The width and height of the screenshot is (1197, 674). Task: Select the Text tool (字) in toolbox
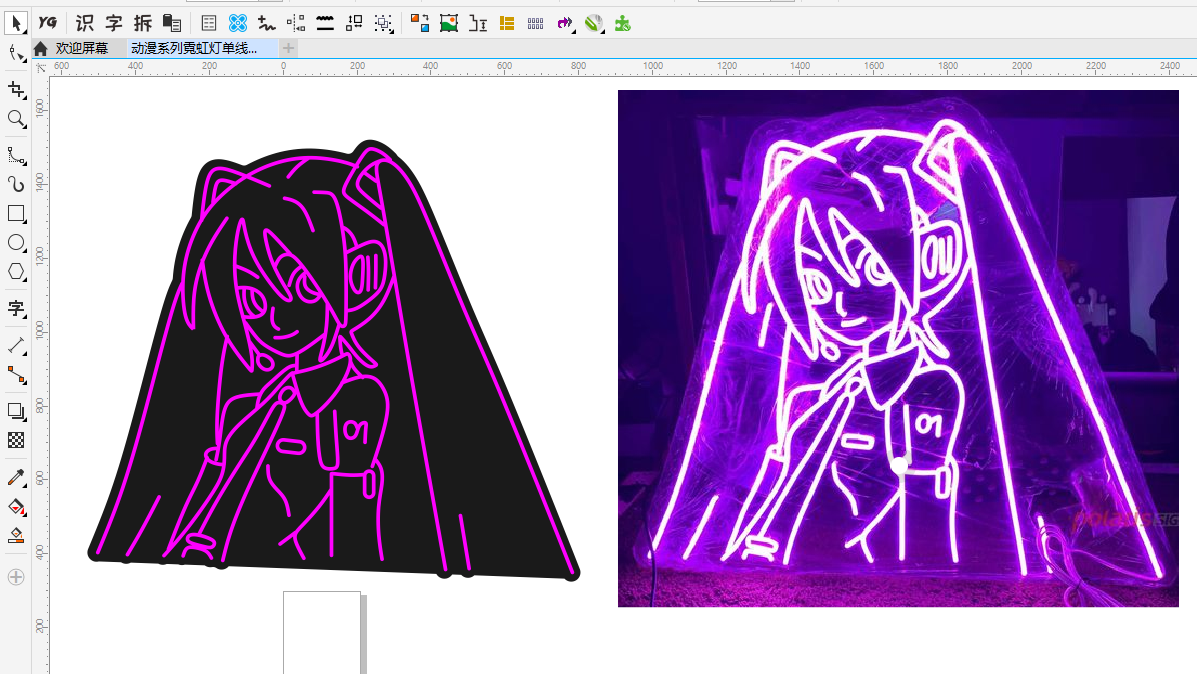point(16,308)
